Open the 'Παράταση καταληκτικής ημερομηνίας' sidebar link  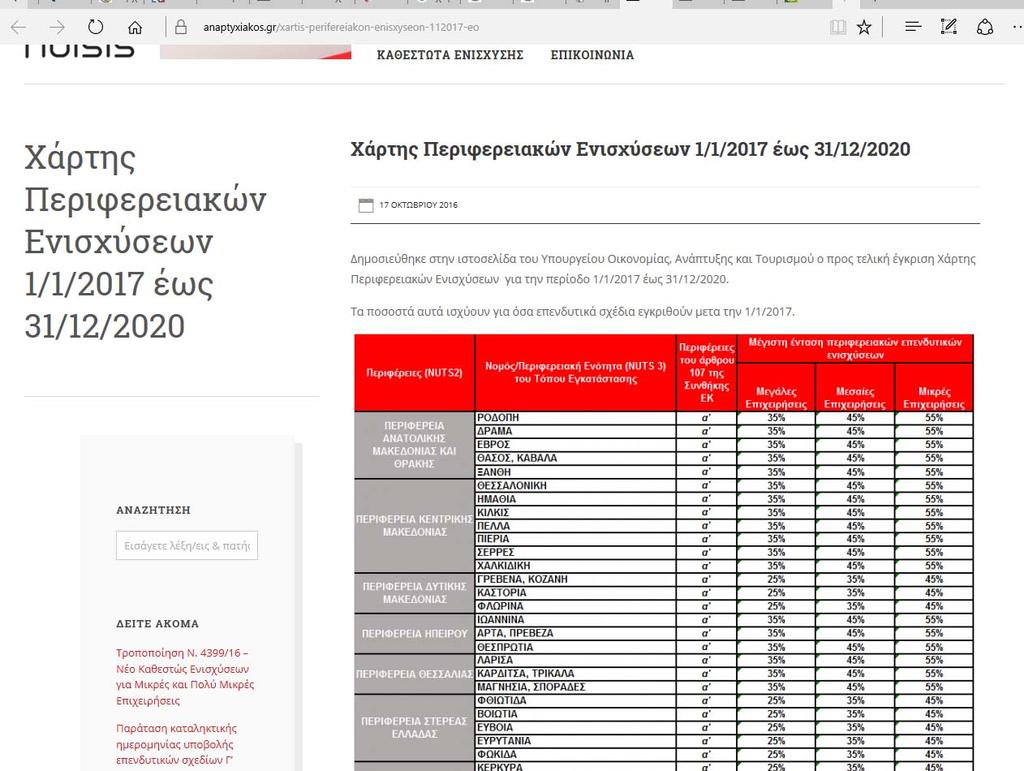pos(176,744)
